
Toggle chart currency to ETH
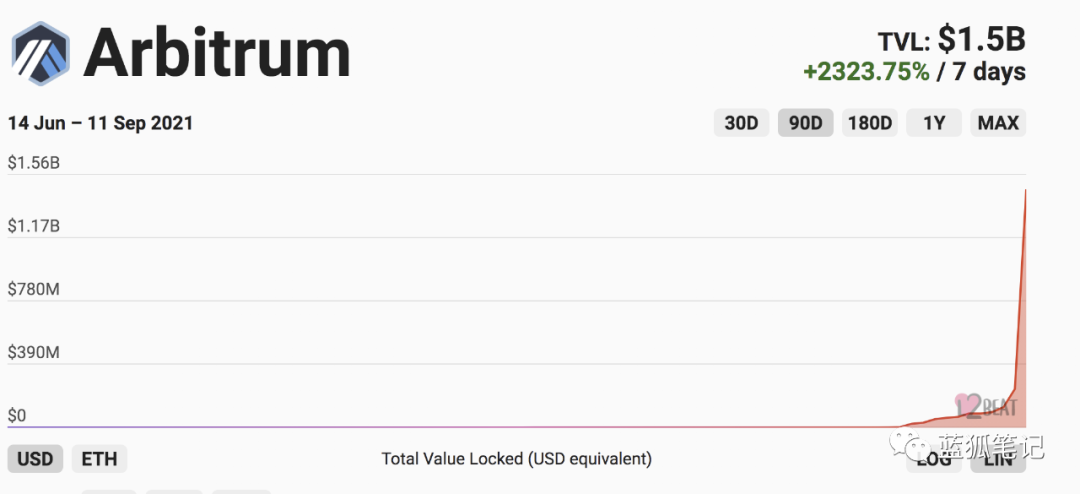[x=99, y=459]
